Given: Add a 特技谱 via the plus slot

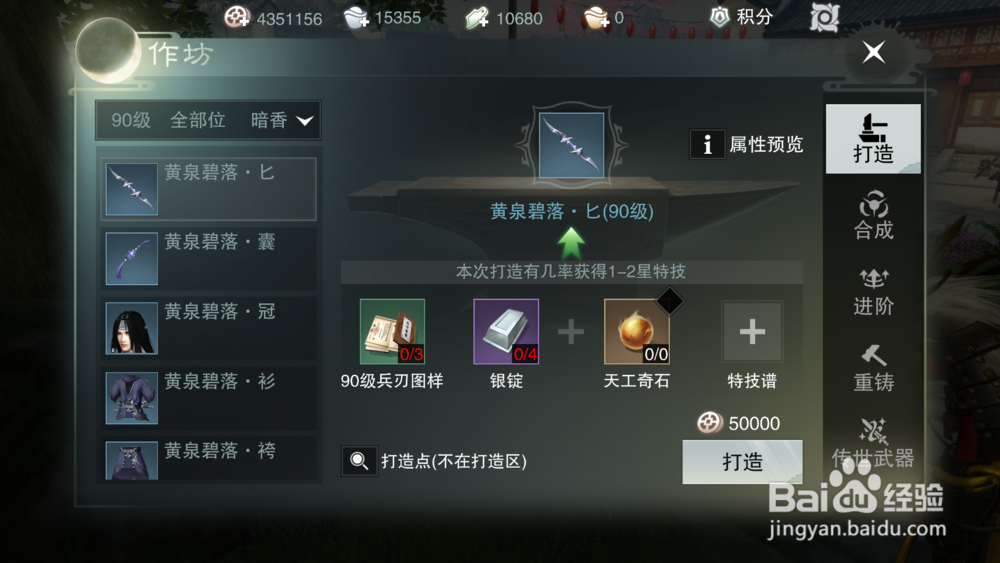Looking at the screenshot, I should point(752,332).
